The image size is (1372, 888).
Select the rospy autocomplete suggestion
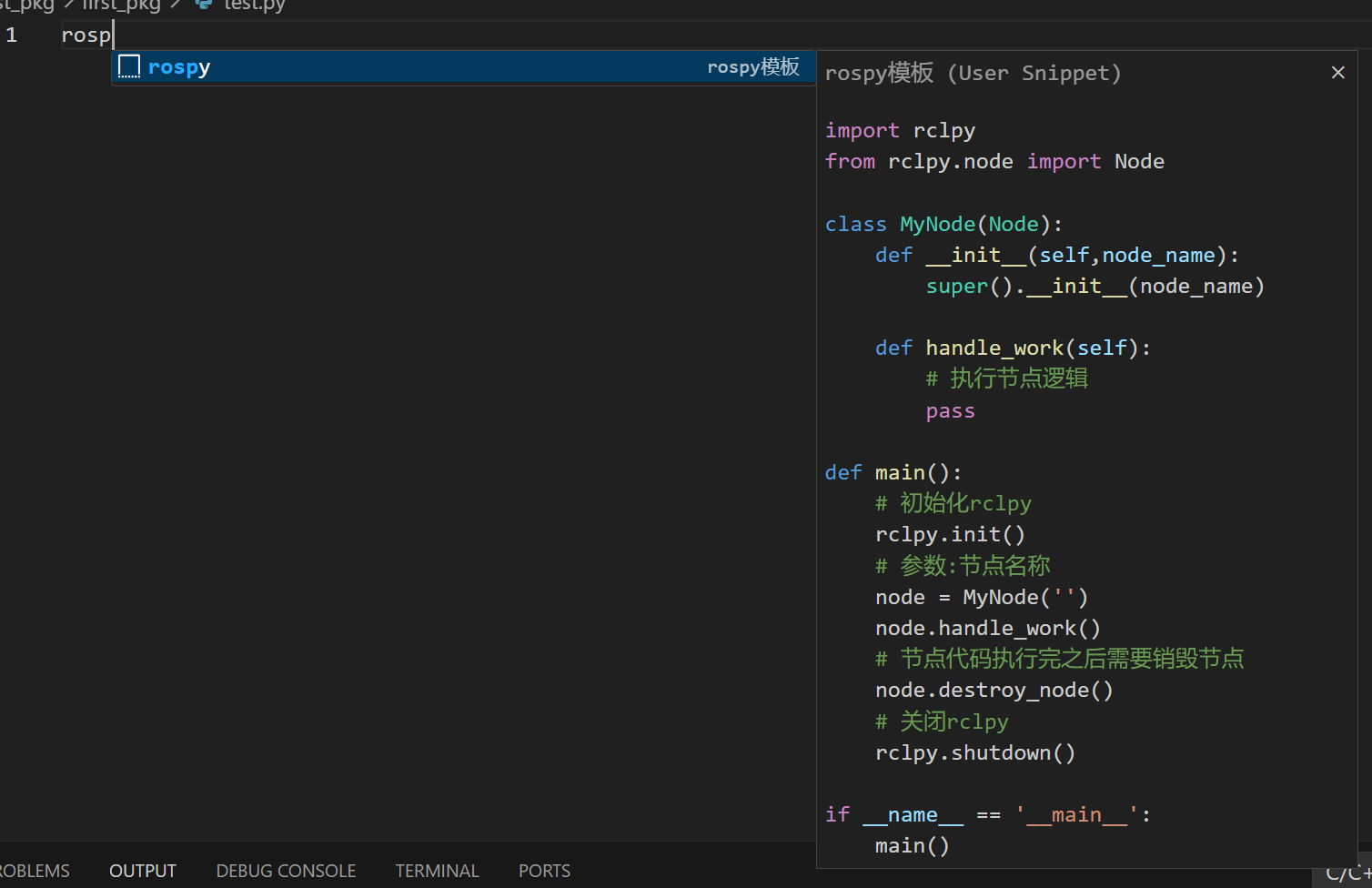(x=179, y=67)
